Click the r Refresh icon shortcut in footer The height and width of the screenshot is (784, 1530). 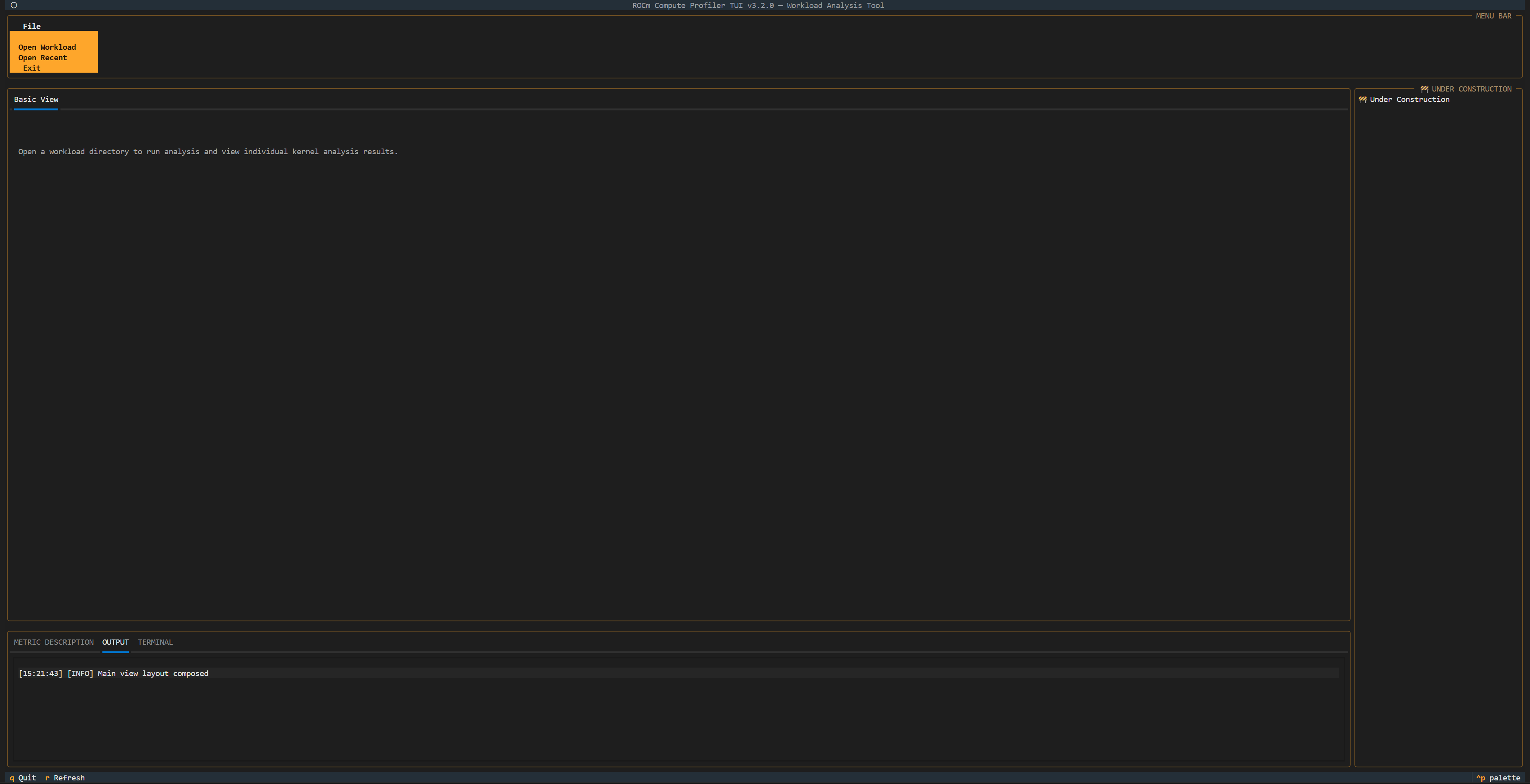click(47, 778)
